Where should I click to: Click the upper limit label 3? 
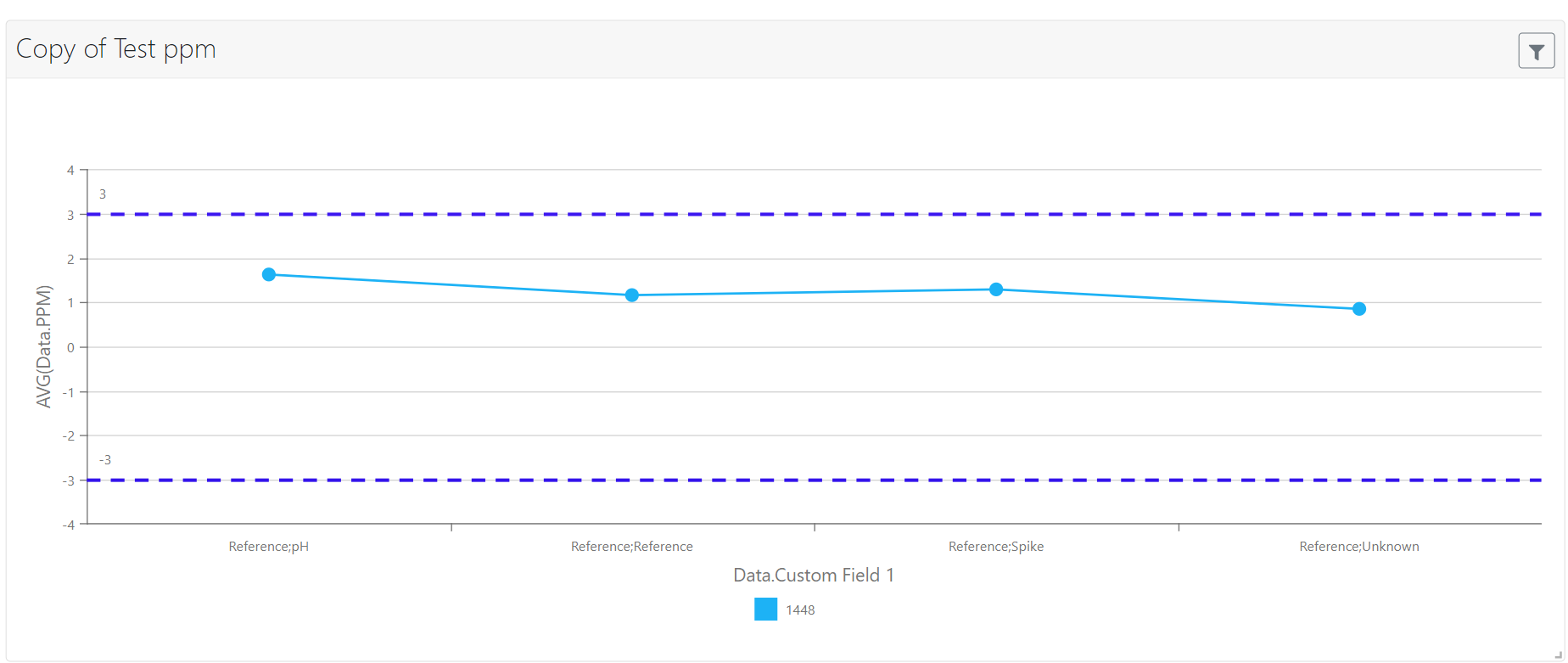click(x=103, y=194)
